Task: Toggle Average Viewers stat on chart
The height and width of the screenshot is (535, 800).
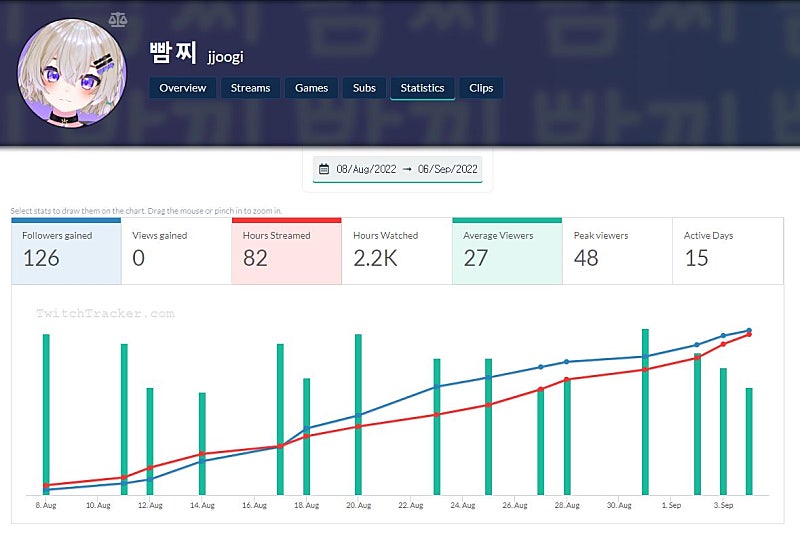Action: point(507,251)
